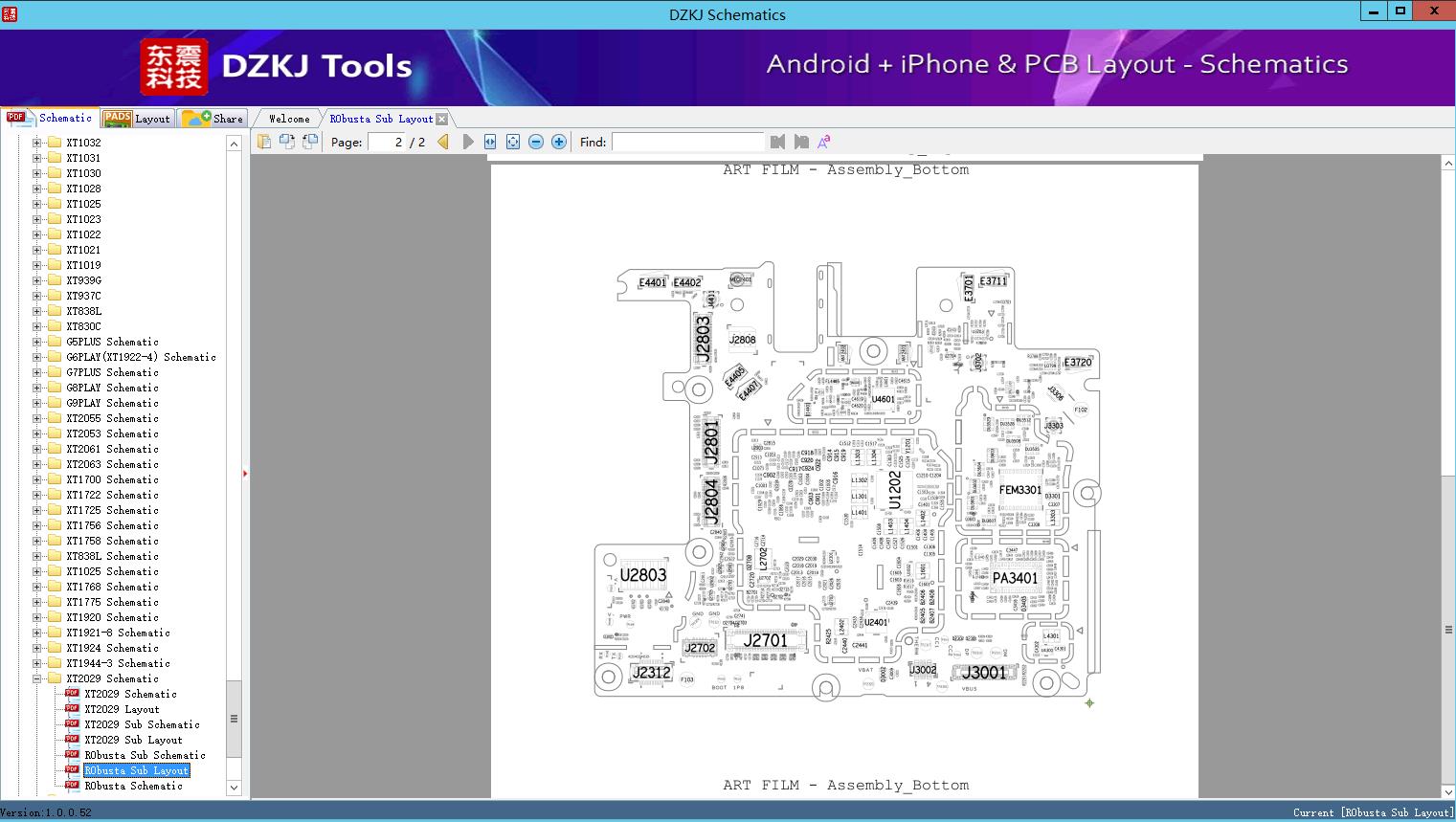Click the fit page icon
Image resolution: width=1456 pixels, height=822 pixels.
pos(513,142)
